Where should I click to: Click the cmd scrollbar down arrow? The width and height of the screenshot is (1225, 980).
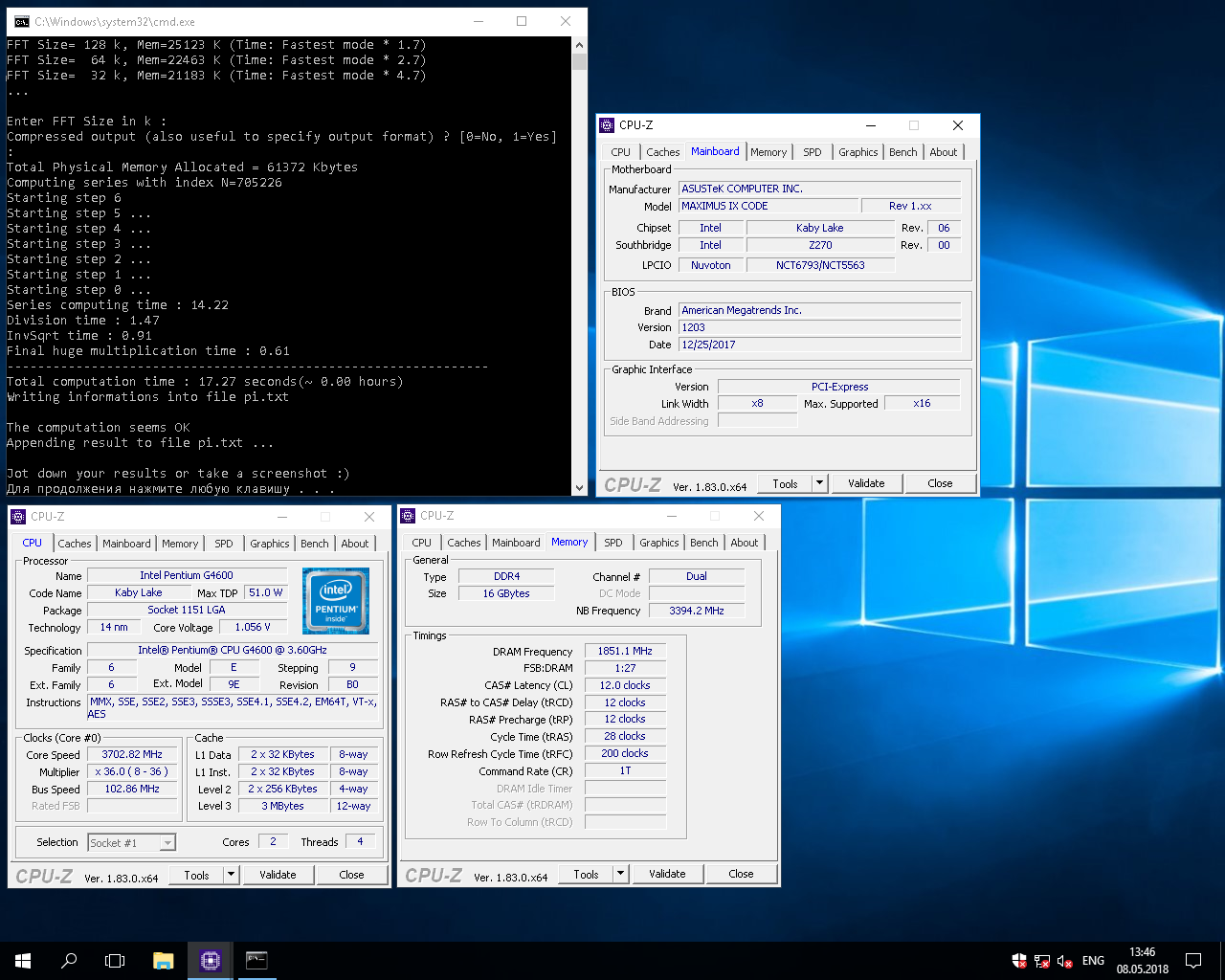pos(579,487)
